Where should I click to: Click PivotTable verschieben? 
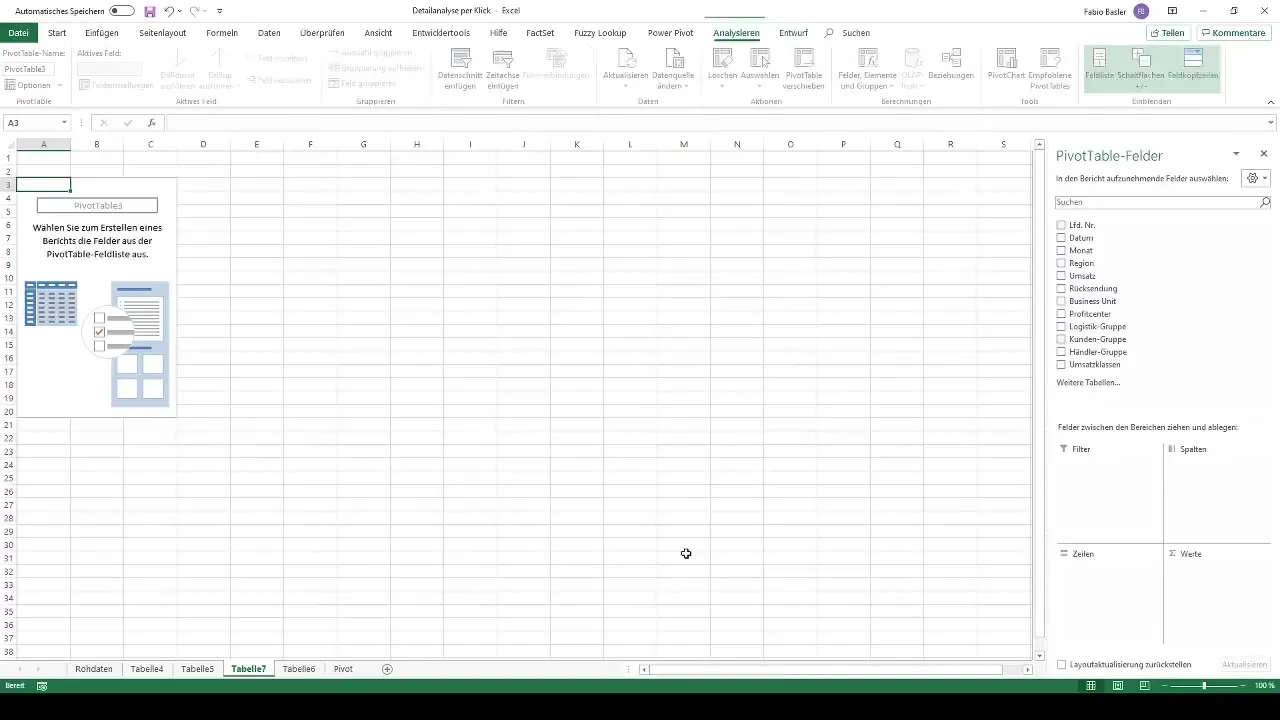(805, 68)
